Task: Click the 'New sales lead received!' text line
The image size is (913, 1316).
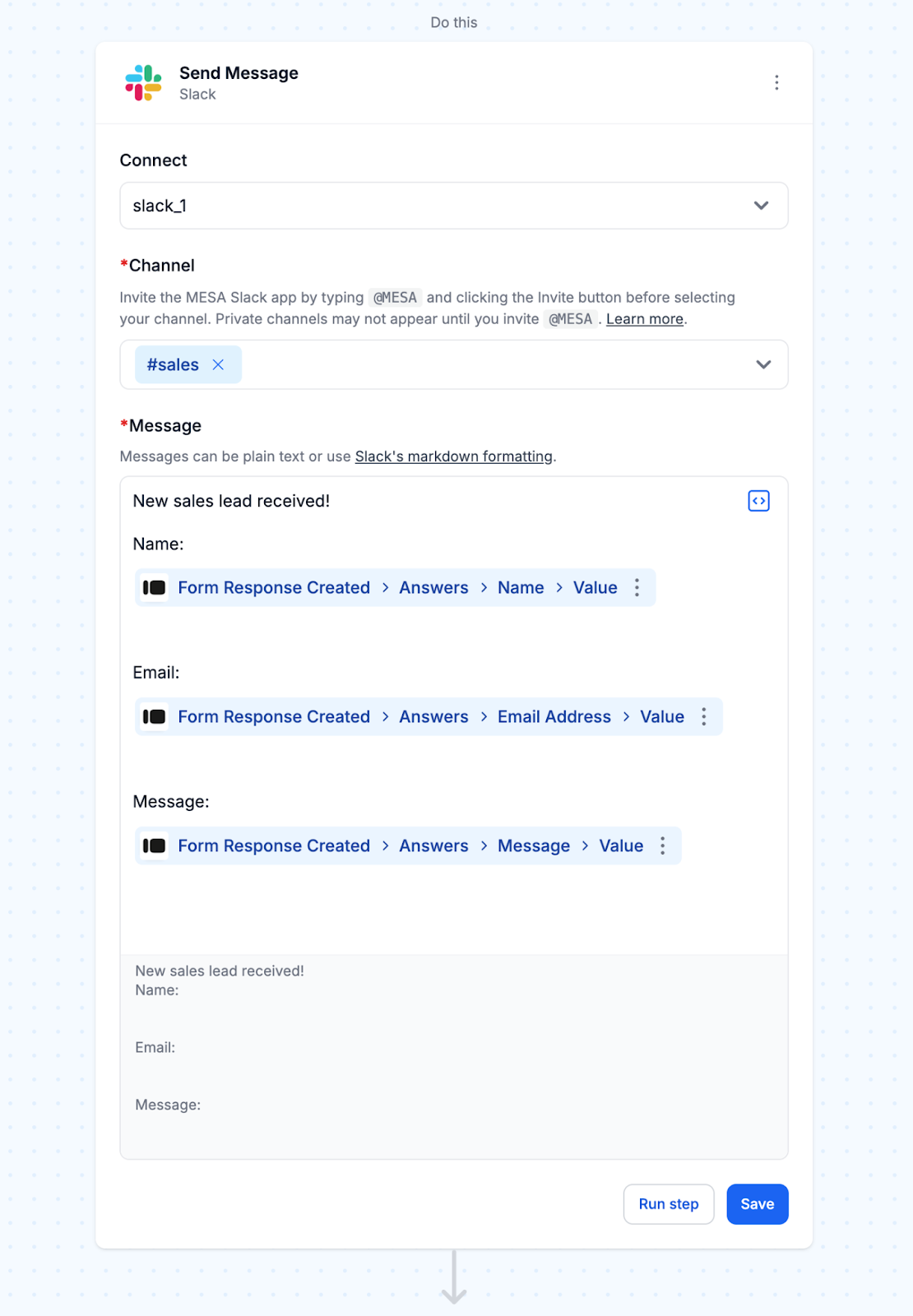Action: click(231, 502)
